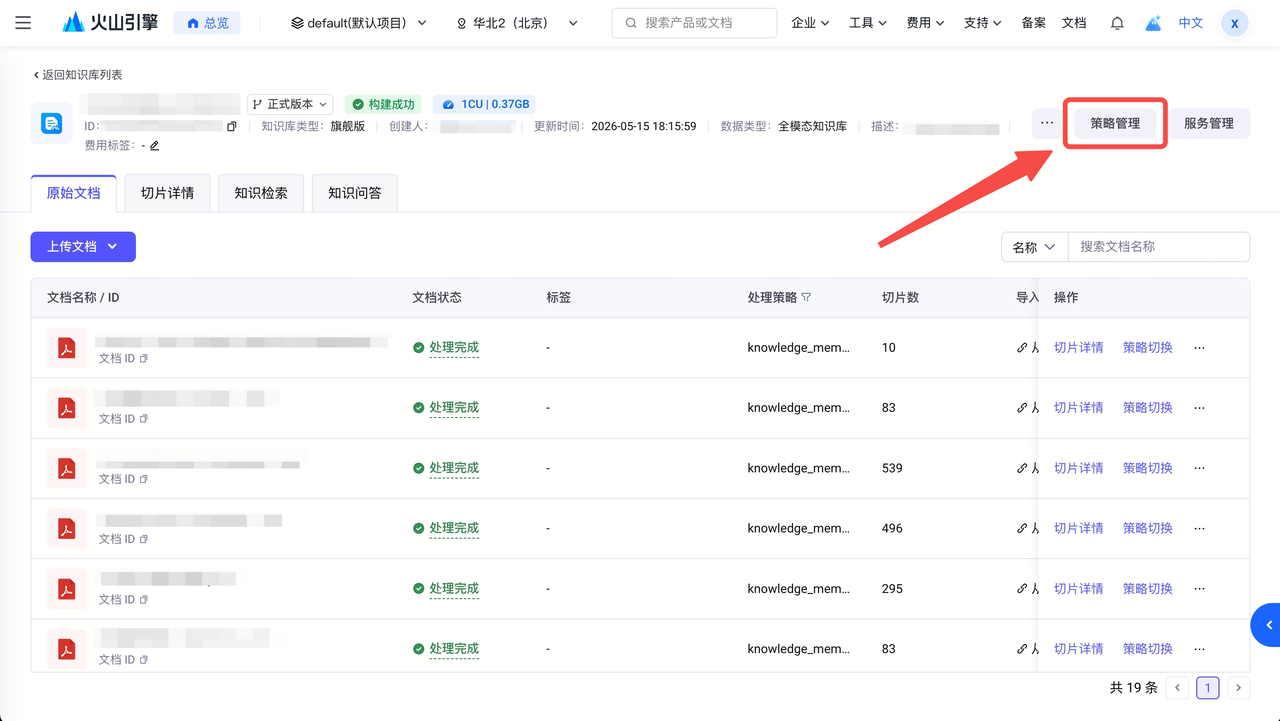Select the 原始文档 tab
Screen dimensions: 1280x721
(x=74, y=193)
